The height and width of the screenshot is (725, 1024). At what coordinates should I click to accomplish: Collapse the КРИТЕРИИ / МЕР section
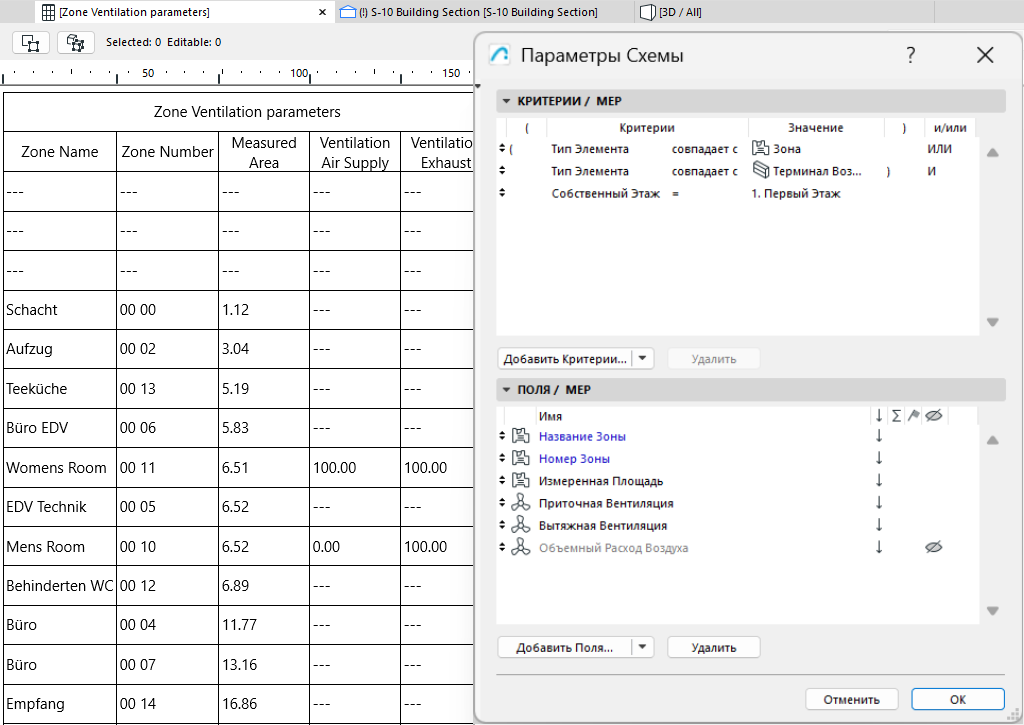[x=507, y=102]
